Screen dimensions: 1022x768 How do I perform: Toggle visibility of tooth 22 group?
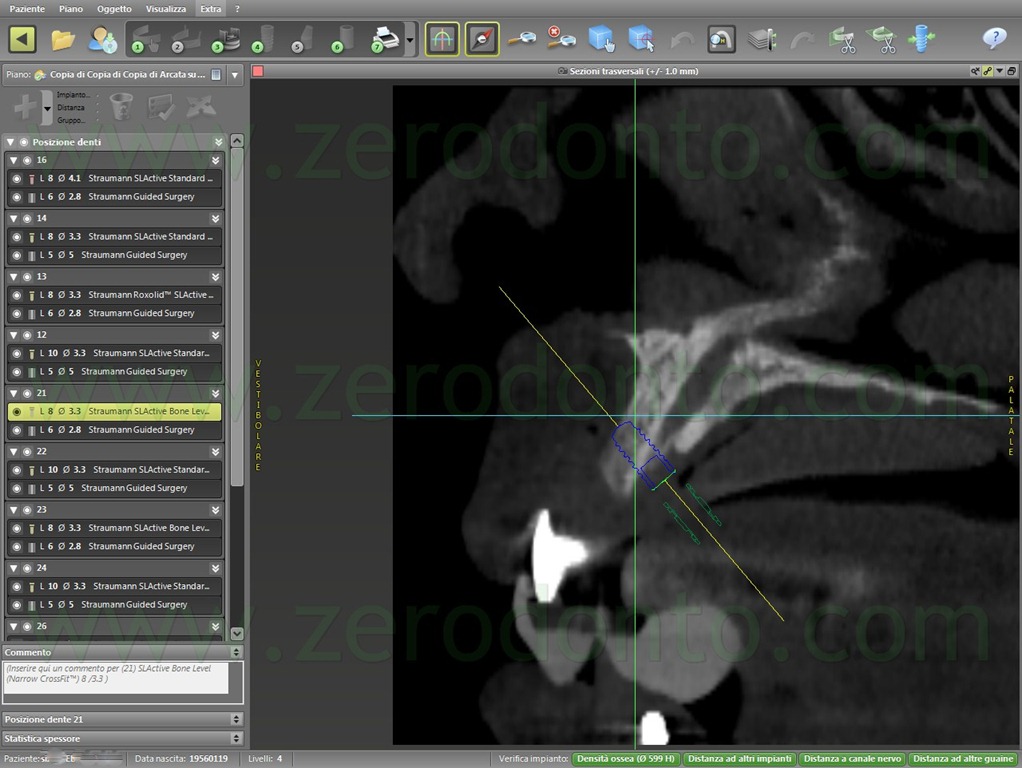pyautogui.click(x=27, y=451)
